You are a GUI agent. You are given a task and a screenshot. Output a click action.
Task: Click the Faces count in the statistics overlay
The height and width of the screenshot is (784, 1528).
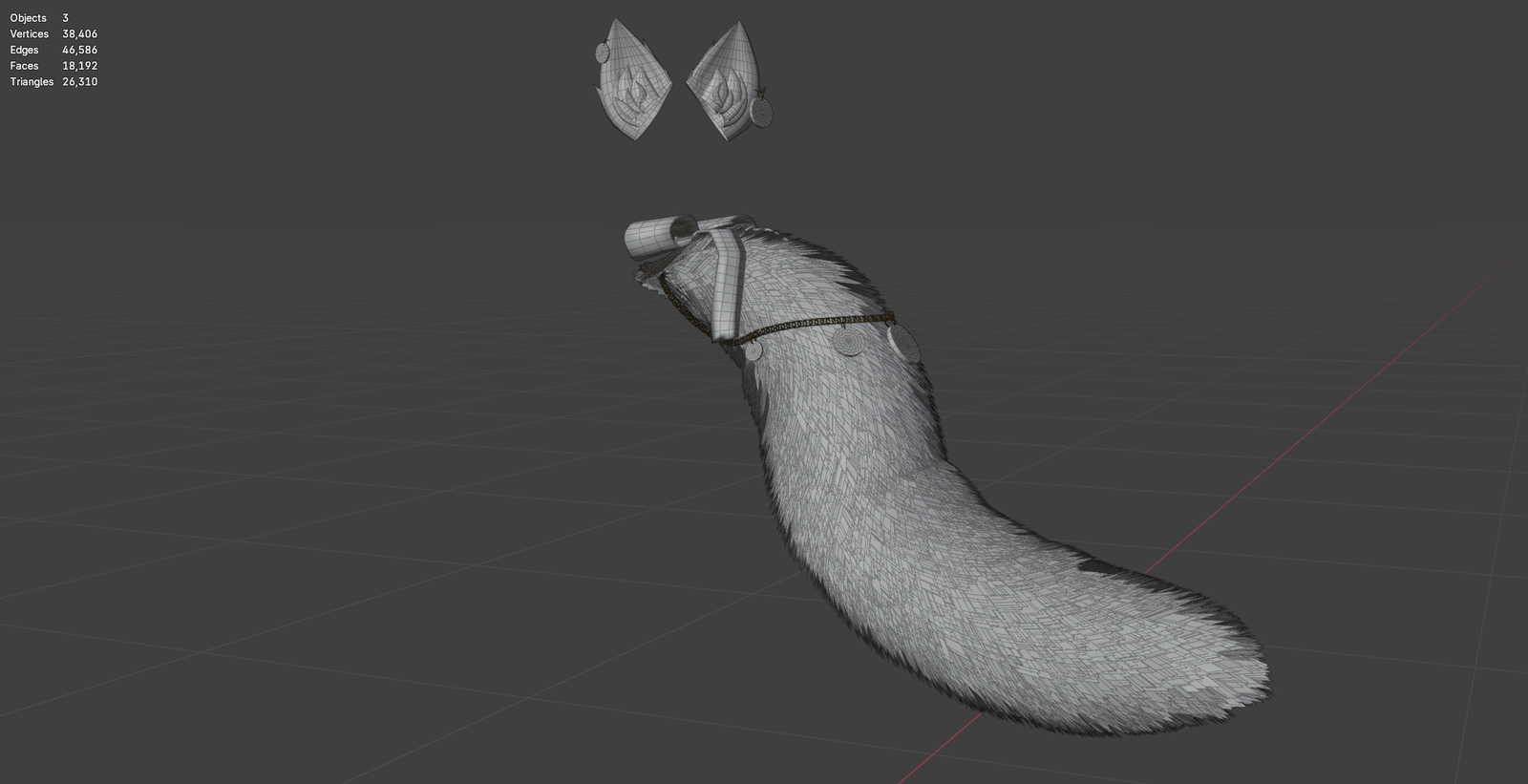click(x=79, y=66)
